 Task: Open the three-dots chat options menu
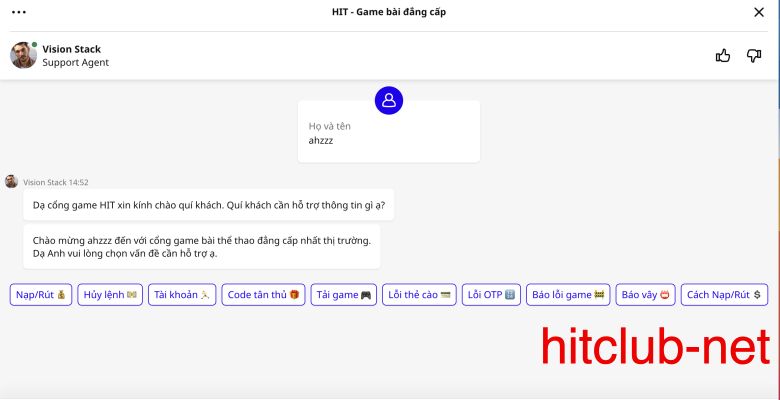click(x=19, y=12)
